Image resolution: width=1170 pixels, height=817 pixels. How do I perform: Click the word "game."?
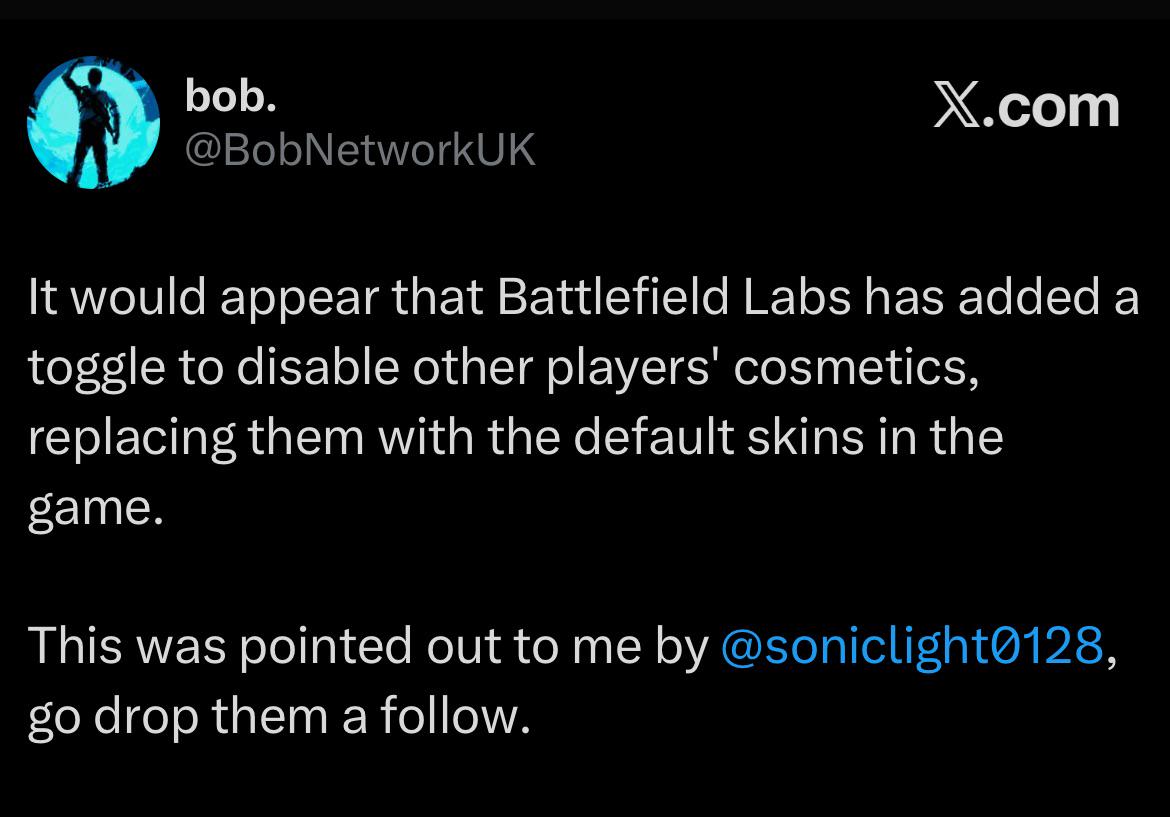click(95, 510)
